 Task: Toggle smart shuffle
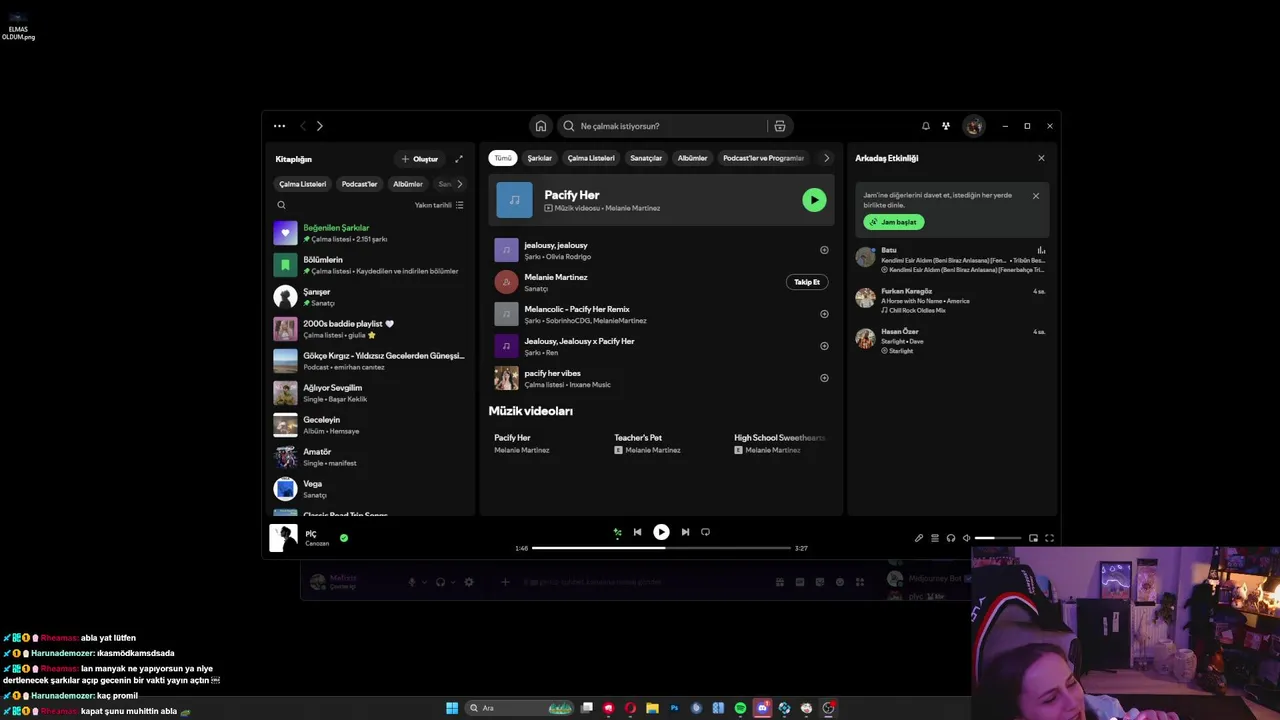[x=618, y=533]
